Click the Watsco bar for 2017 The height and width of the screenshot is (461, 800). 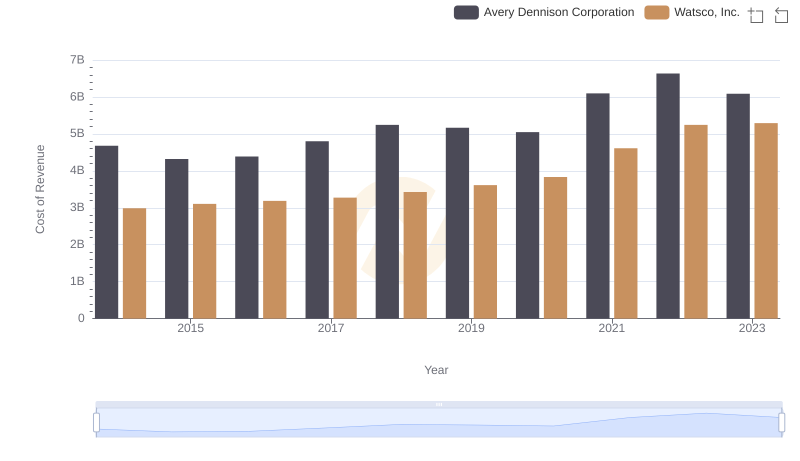point(345,258)
